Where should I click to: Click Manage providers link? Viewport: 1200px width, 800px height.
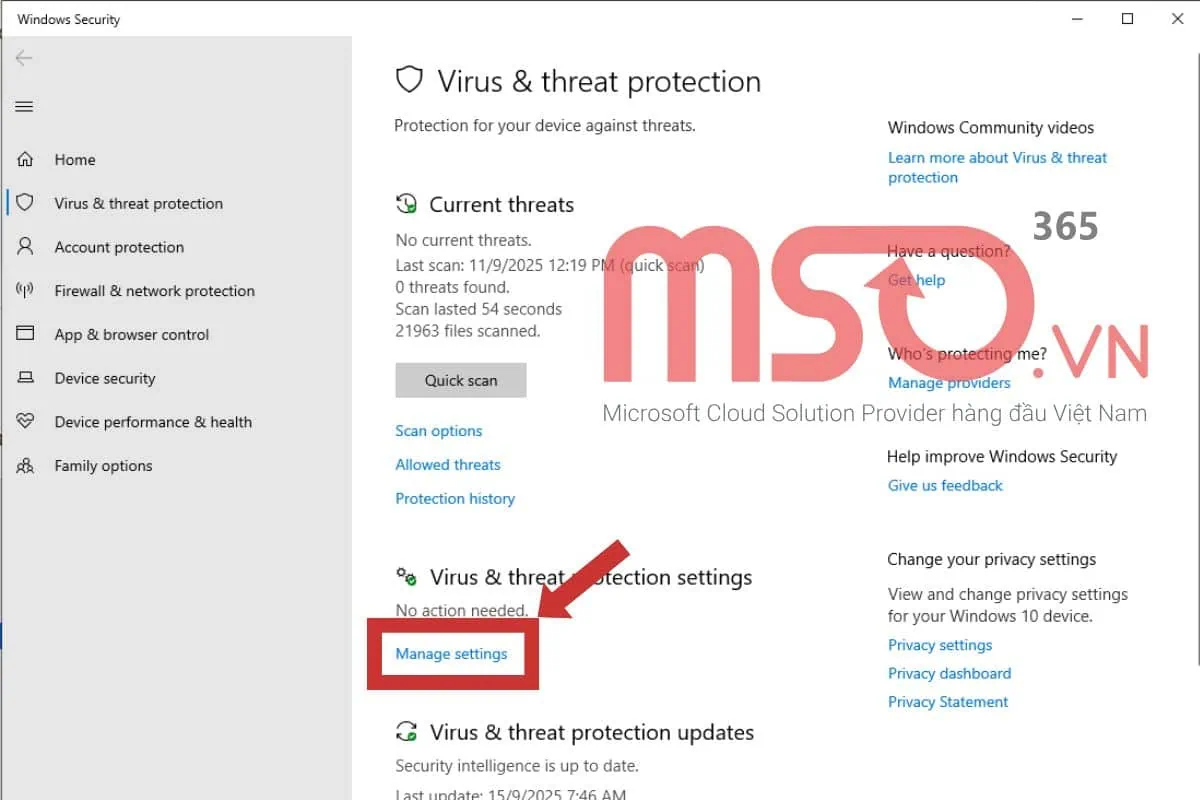coord(949,383)
